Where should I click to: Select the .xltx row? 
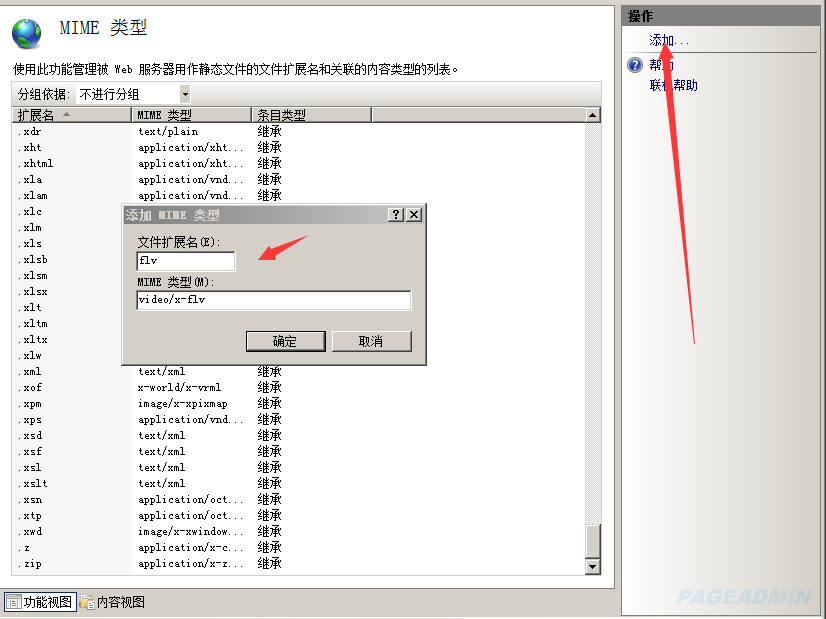67,339
